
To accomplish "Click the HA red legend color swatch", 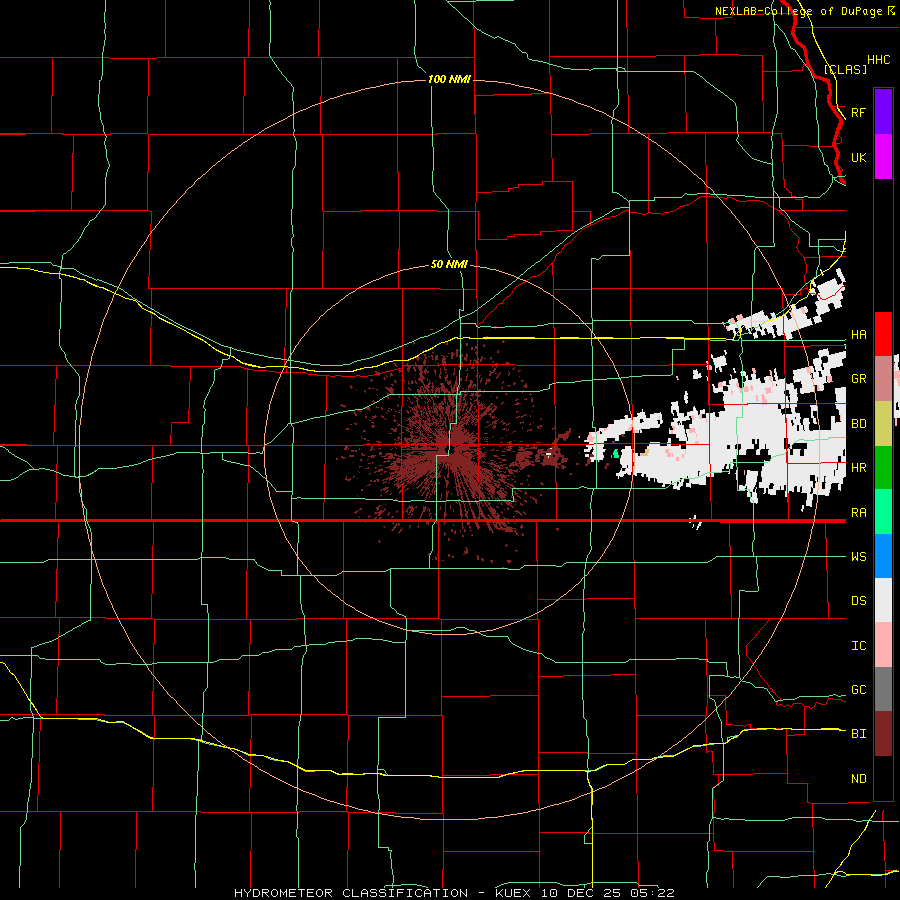I will point(883,334).
